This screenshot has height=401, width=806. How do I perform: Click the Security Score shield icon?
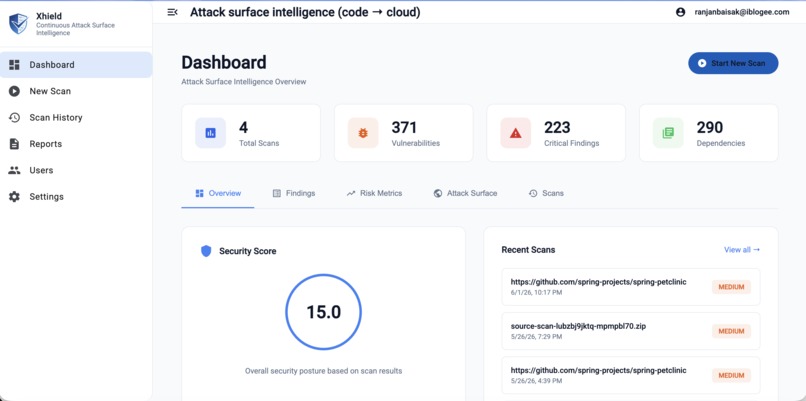(206, 251)
